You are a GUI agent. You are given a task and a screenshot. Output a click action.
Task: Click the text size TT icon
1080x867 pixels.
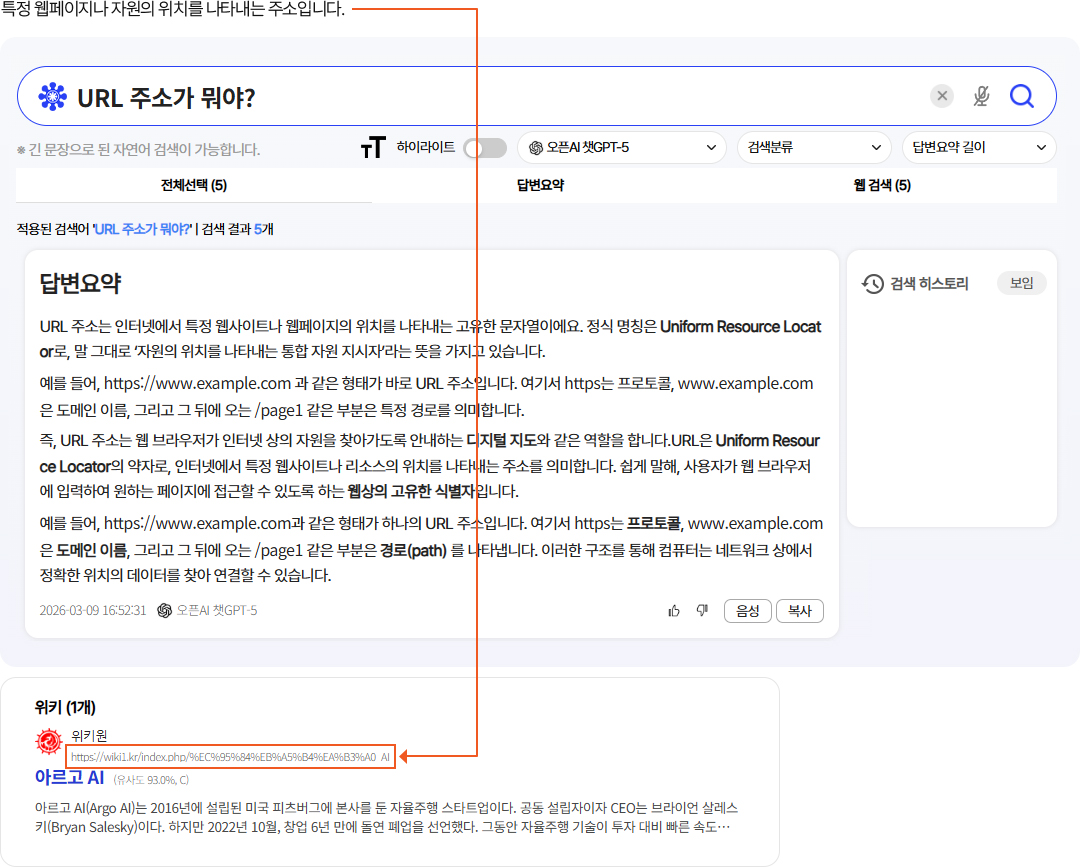(373, 148)
